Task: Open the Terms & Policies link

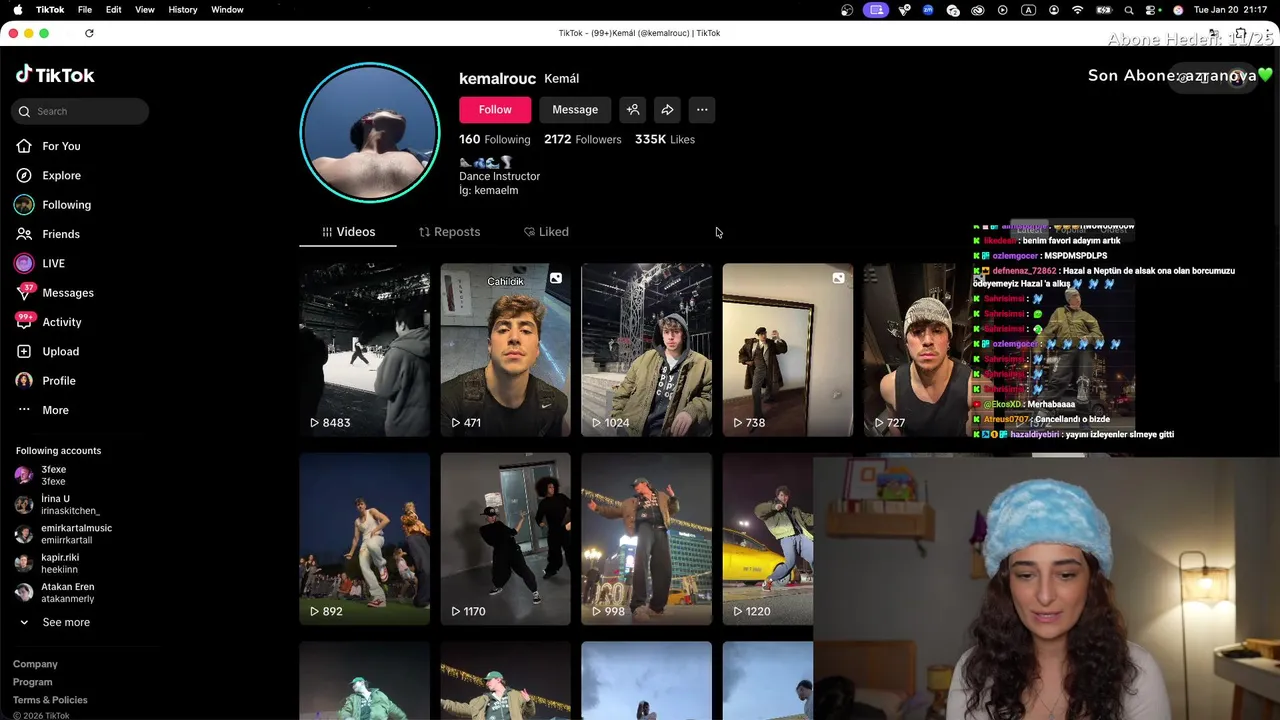Action: (x=50, y=700)
